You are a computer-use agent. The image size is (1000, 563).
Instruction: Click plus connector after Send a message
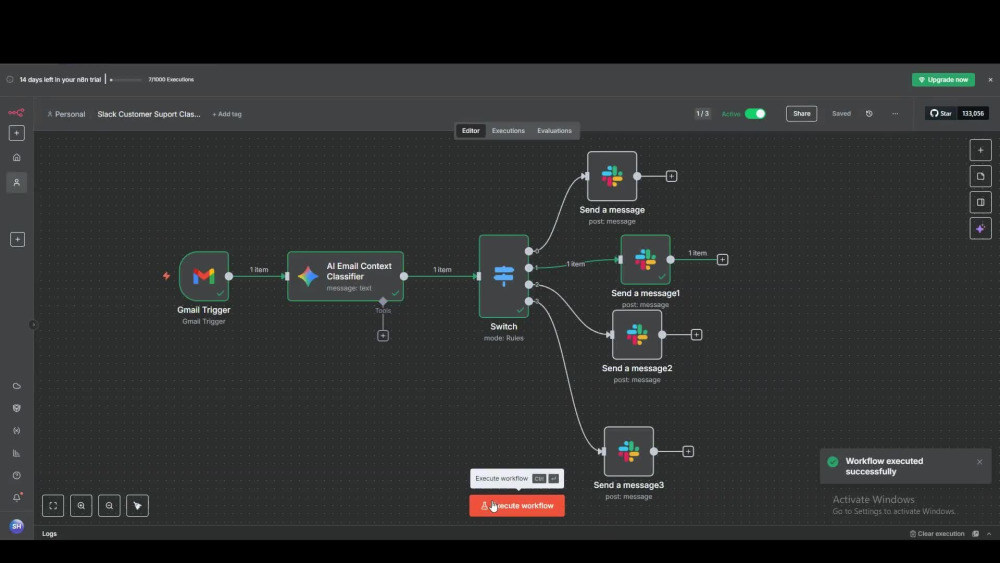[672, 177]
